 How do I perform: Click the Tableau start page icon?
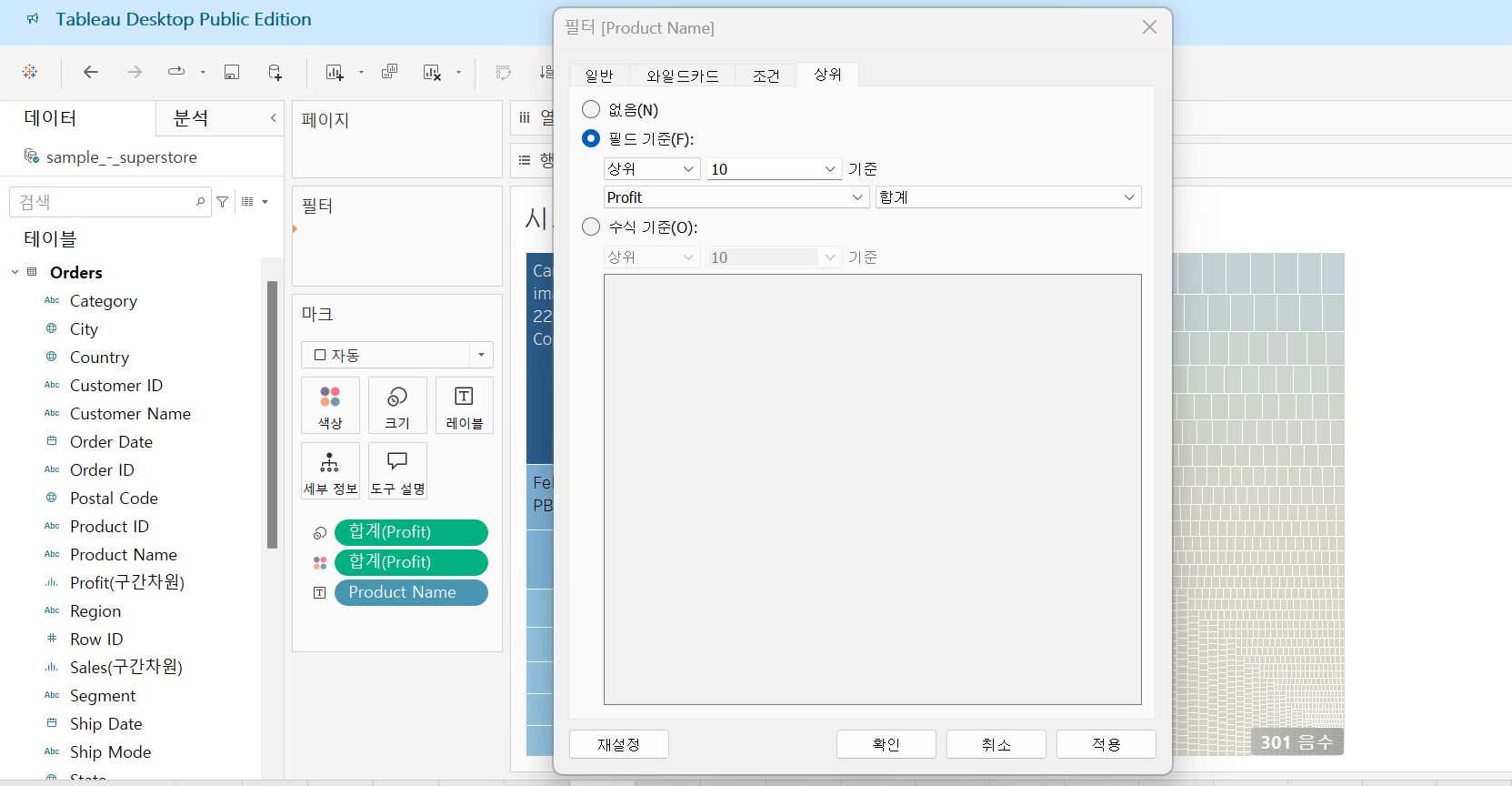pos(30,72)
